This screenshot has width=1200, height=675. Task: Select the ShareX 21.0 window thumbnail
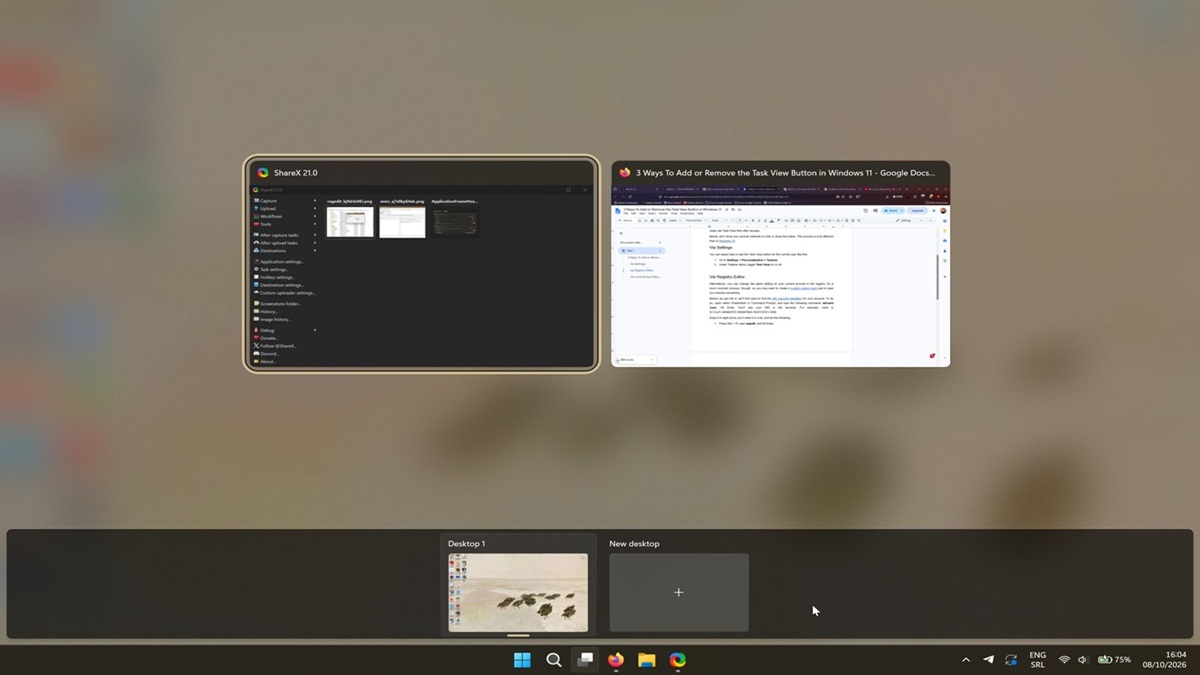point(421,264)
